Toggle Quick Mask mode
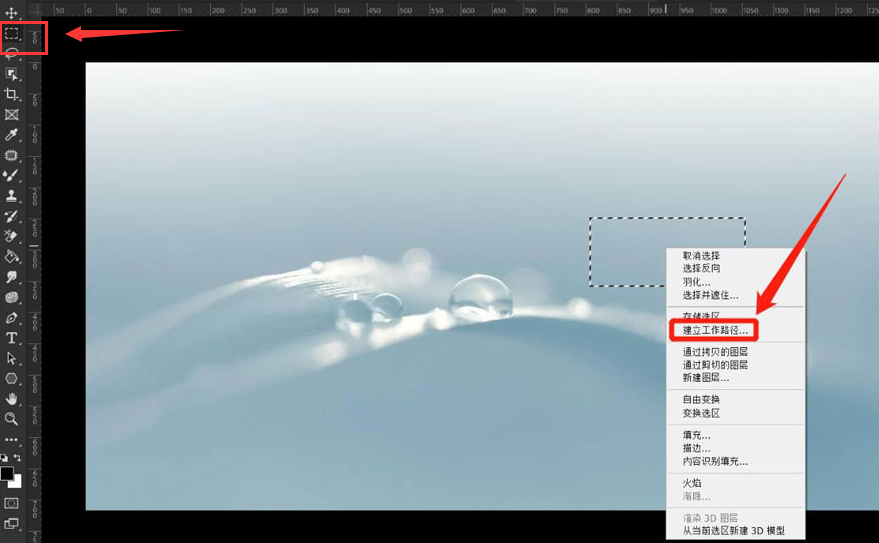 (x=11, y=503)
